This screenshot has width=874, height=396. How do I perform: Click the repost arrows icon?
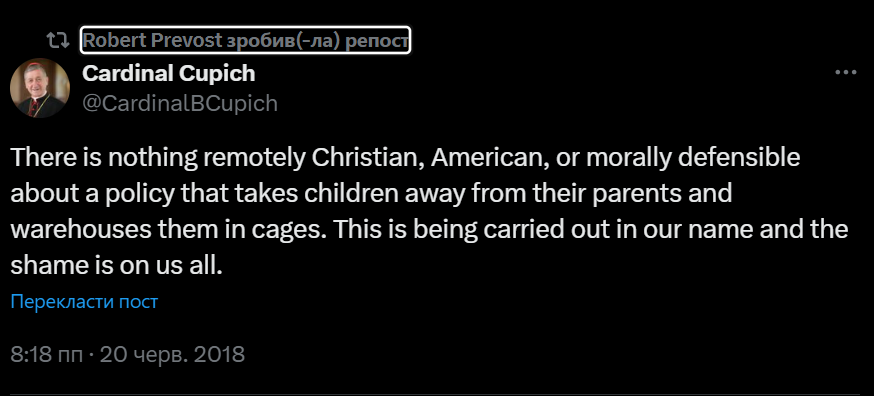click(x=57, y=40)
